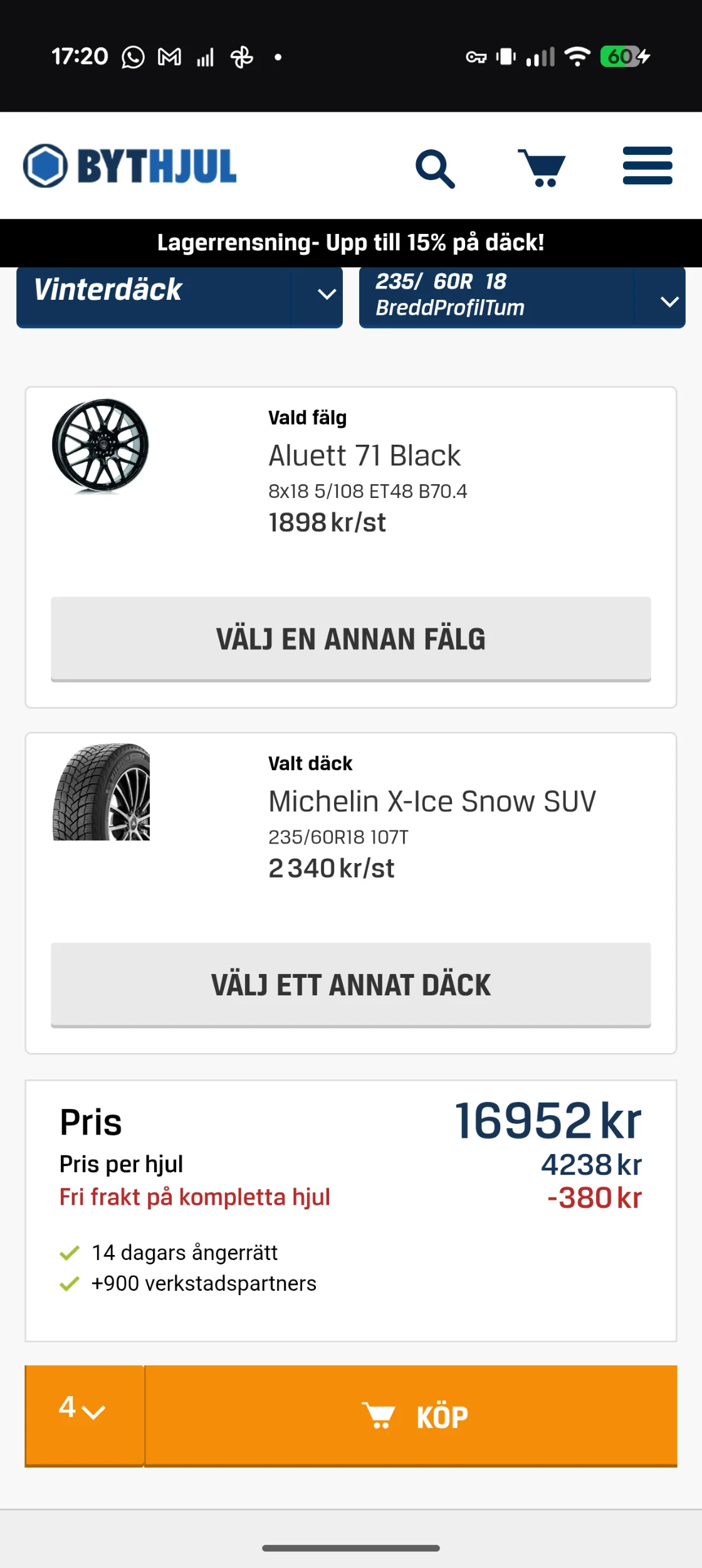Open the Michelin X-Ice Snow SUV title

click(x=432, y=801)
